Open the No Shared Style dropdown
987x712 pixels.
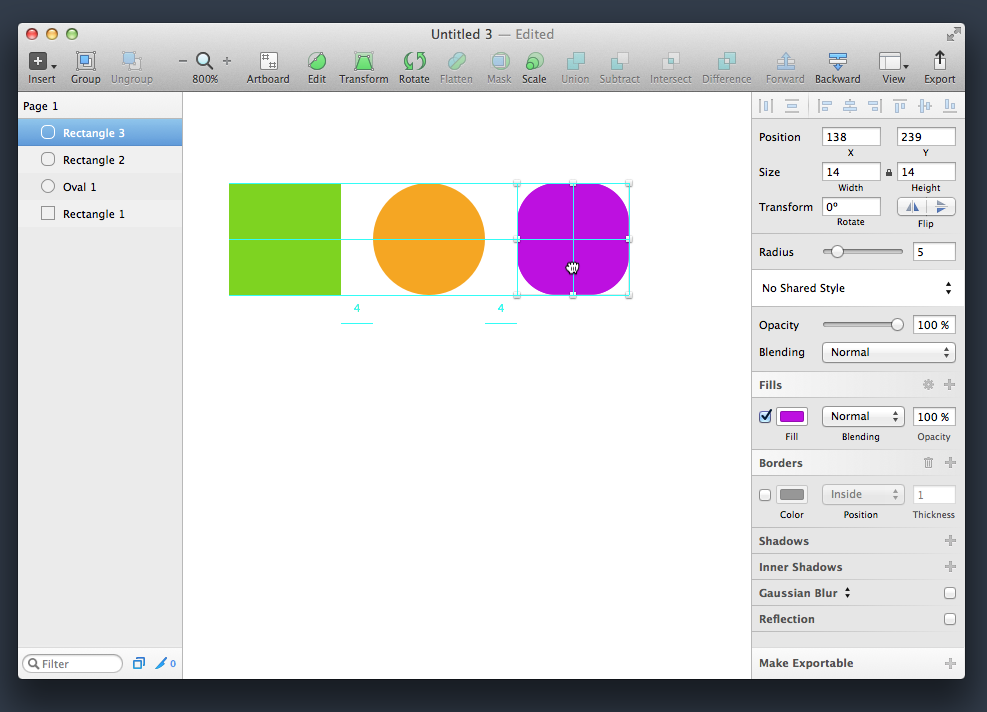(856, 288)
